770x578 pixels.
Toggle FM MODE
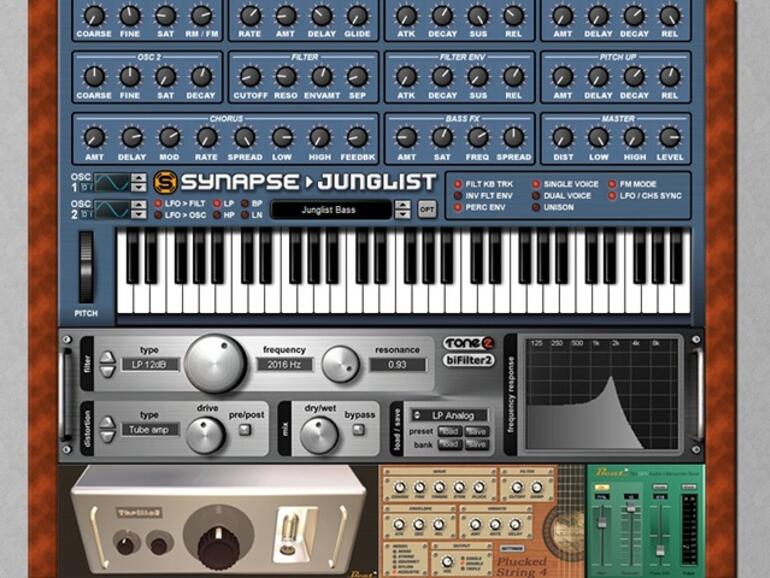(x=612, y=184)
